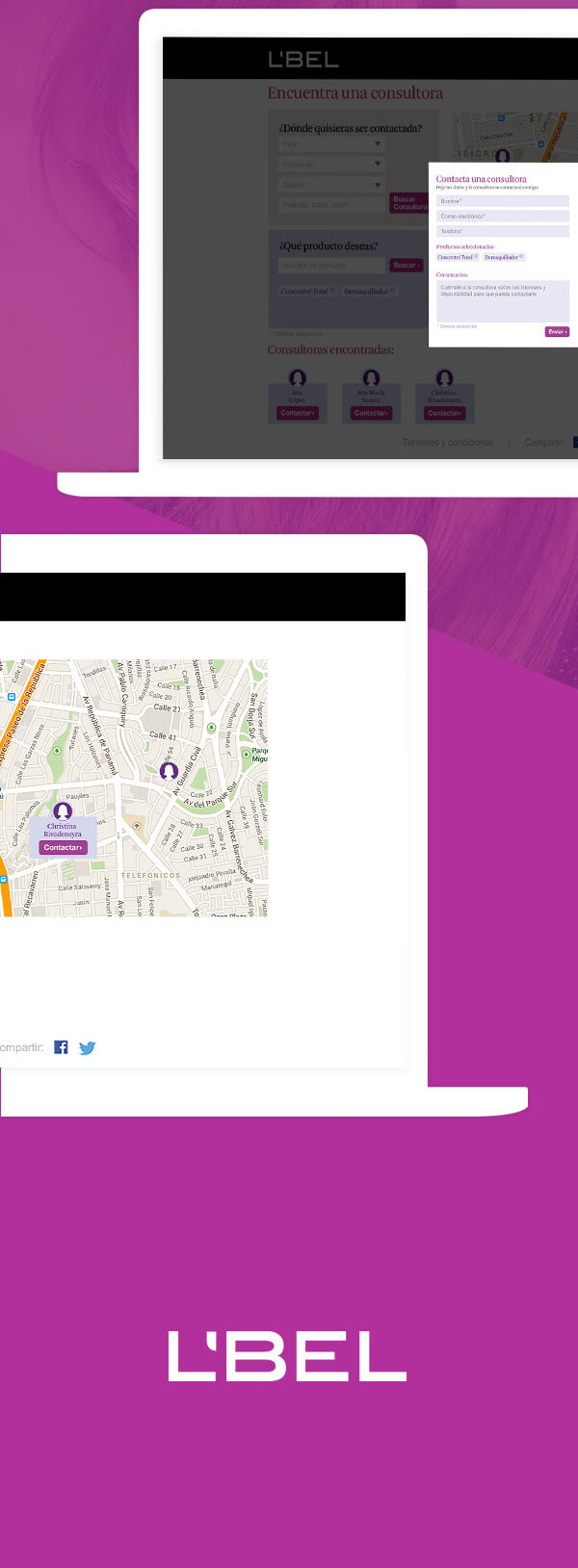The width and height of the screenshot is (578, 1568).
Task: Click the Parque Miguel green marker
Action: [246, 755]
